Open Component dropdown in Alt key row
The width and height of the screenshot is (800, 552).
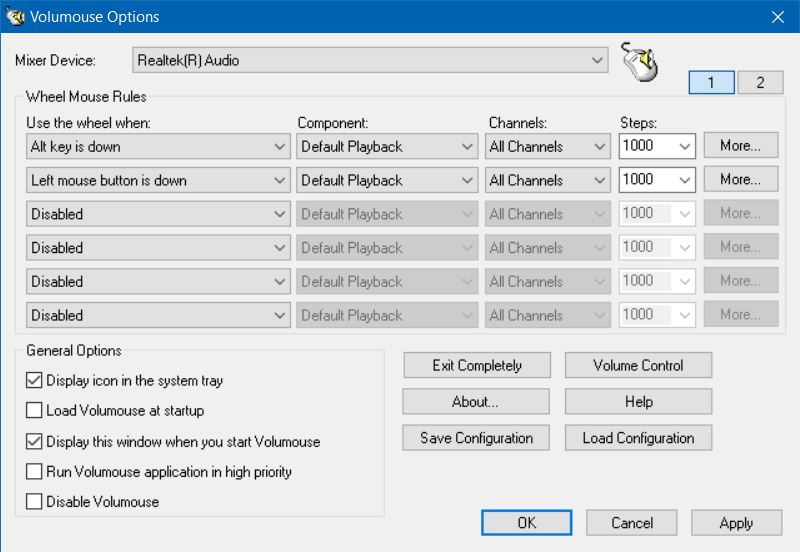(387, 146)
